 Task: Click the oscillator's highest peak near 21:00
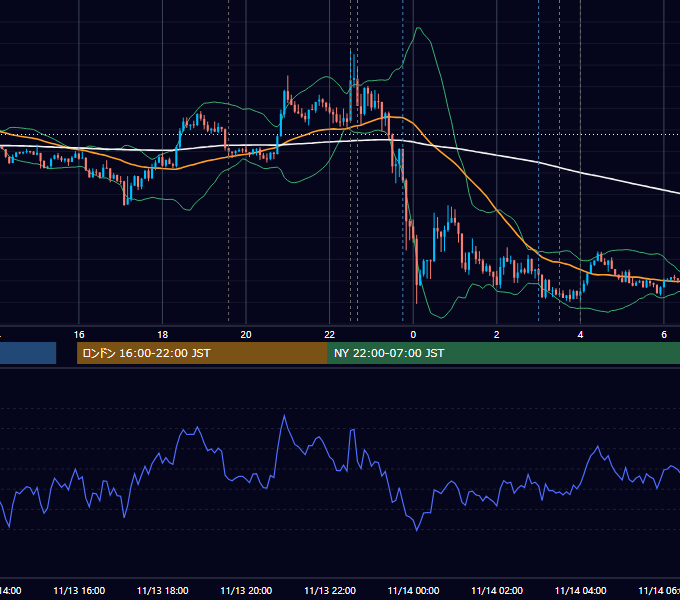pos(284,416)
